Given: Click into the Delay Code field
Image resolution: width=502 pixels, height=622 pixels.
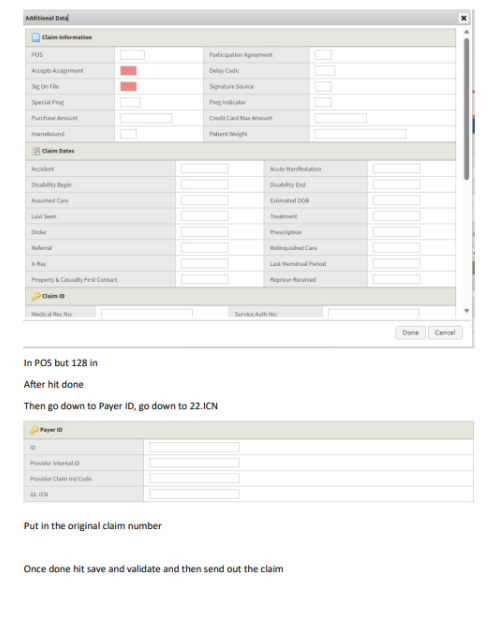Looking at the screenshot, I should tap(325, 71).
